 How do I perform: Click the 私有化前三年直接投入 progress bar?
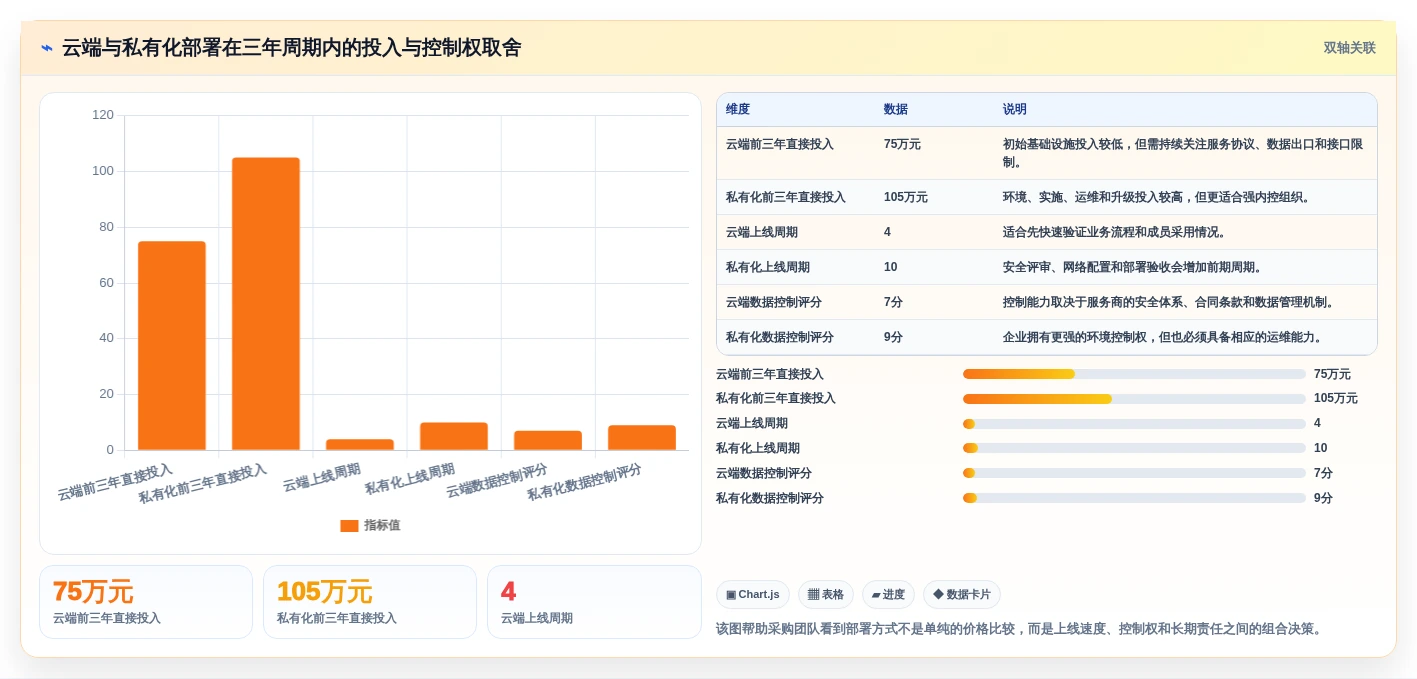coord(1134,398)
